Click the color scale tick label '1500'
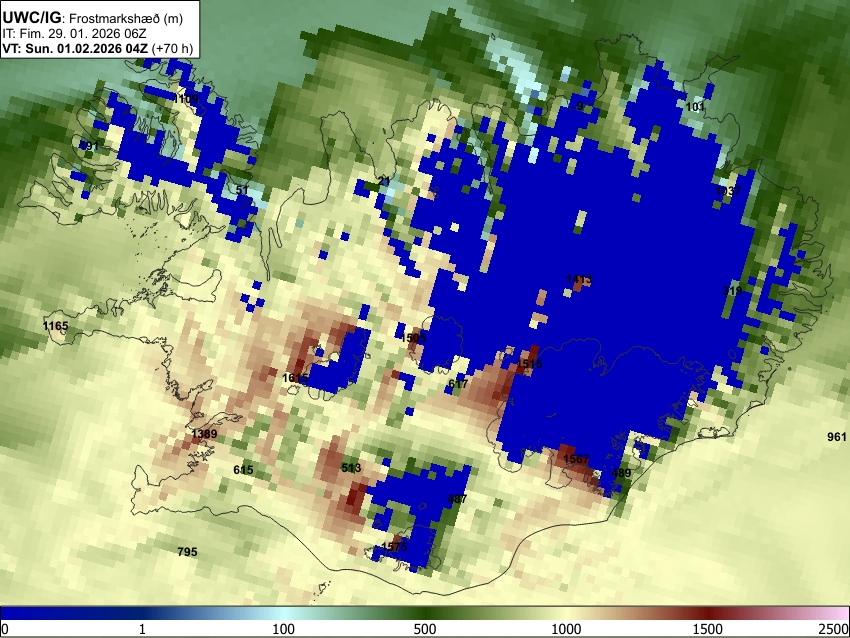Viewport: 850px width, 638px height. (708, 629)
